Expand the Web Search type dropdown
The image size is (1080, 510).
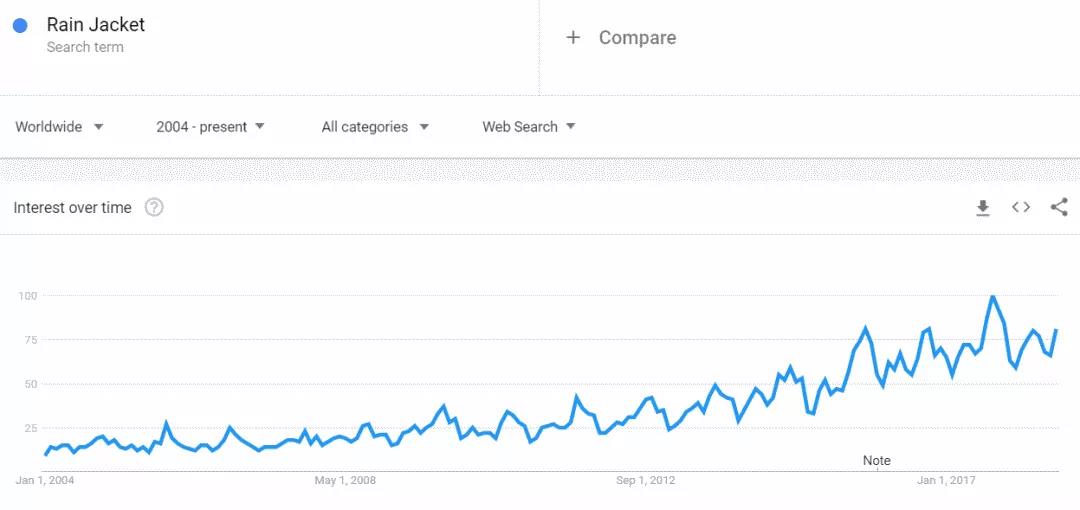pyautogui.click(x=529, y=127)
